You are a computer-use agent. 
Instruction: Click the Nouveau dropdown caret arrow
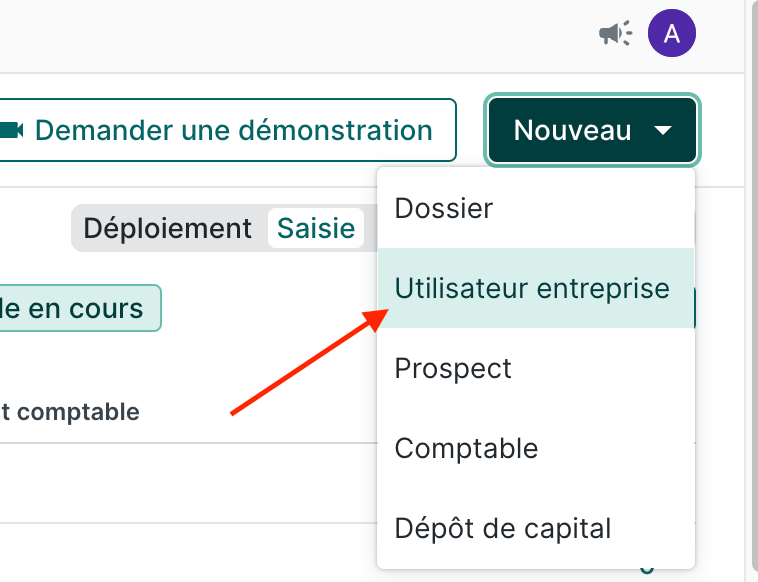[663, 130]
